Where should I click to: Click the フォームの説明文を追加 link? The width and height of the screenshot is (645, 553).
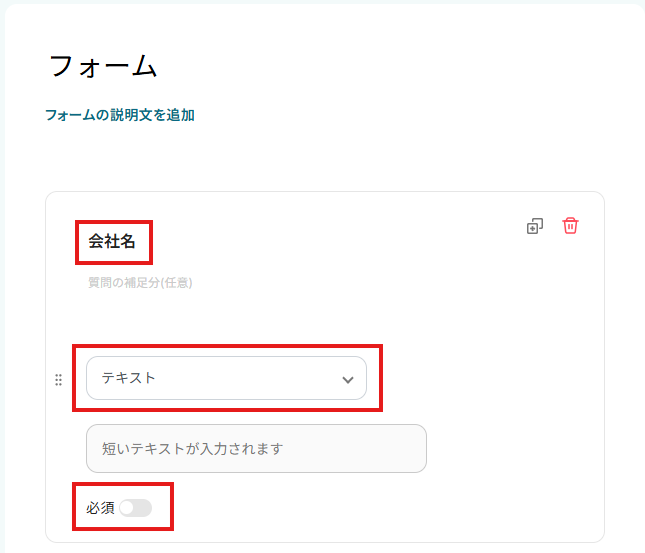tap(120, 115)
